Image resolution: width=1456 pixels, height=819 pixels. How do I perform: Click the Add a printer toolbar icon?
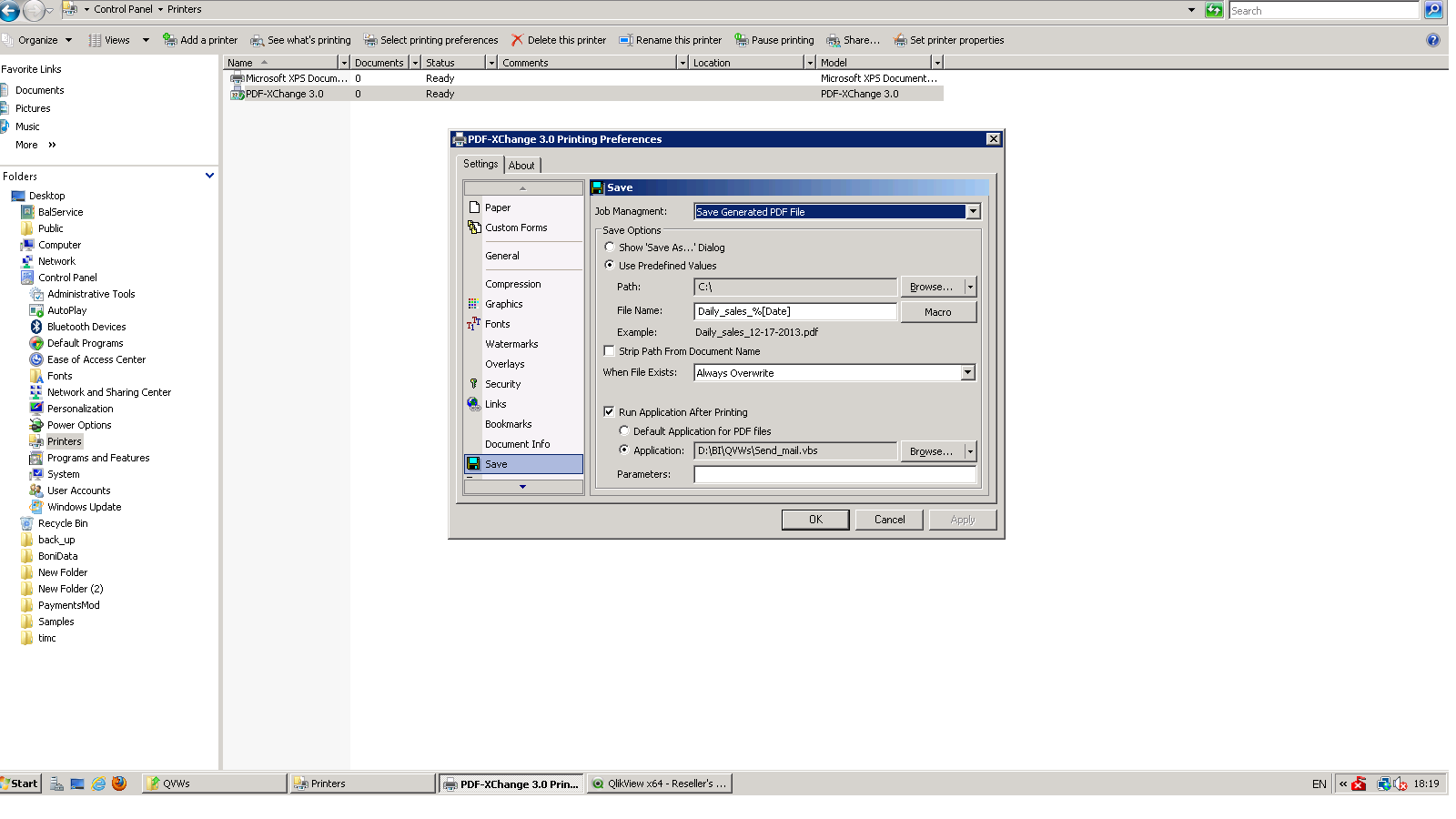(169, 40)
